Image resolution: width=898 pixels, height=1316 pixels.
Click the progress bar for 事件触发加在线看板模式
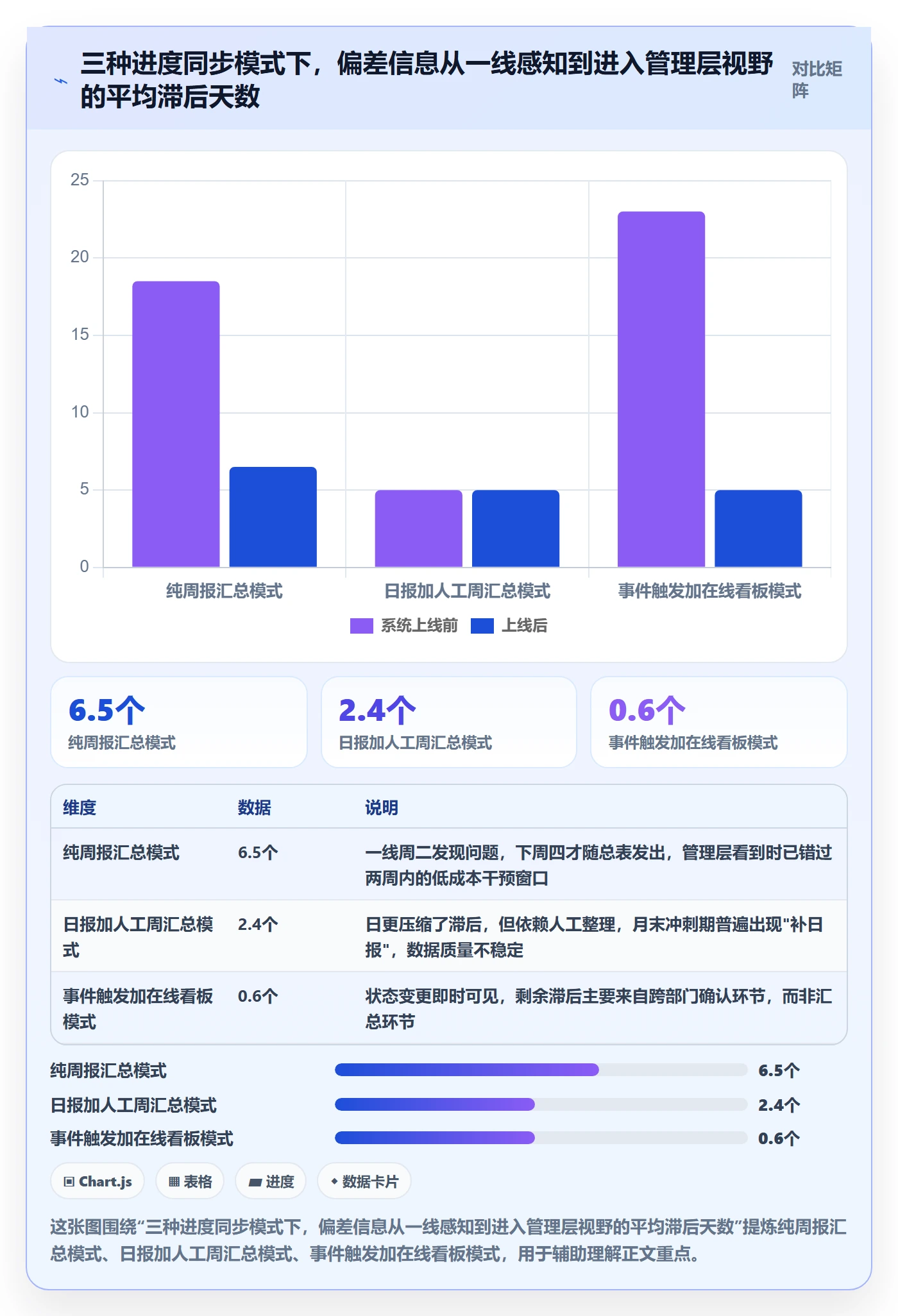click(541, 1138)
